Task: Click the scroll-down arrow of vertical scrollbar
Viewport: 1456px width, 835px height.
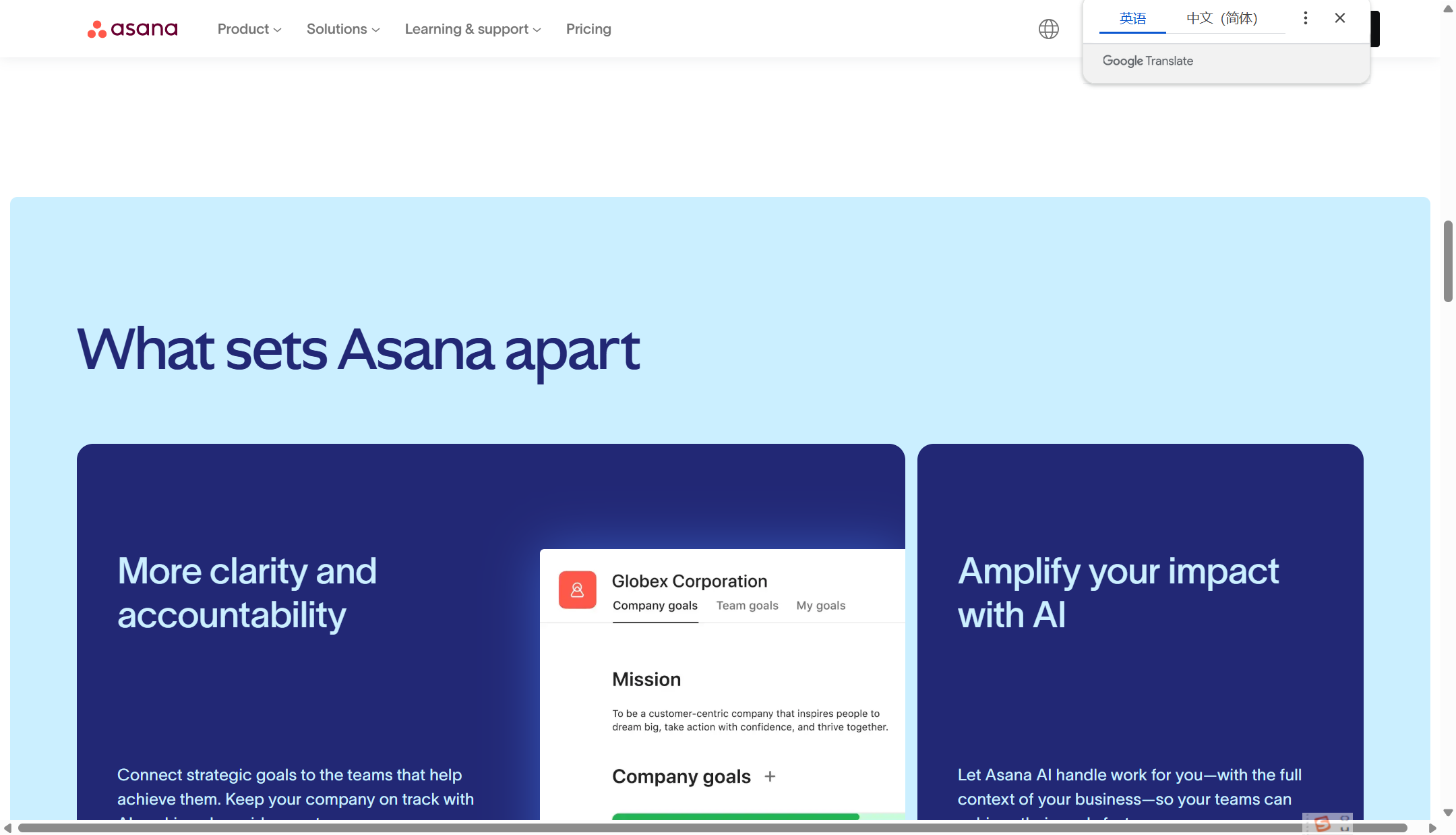Action: click(x=1448, y=813)
